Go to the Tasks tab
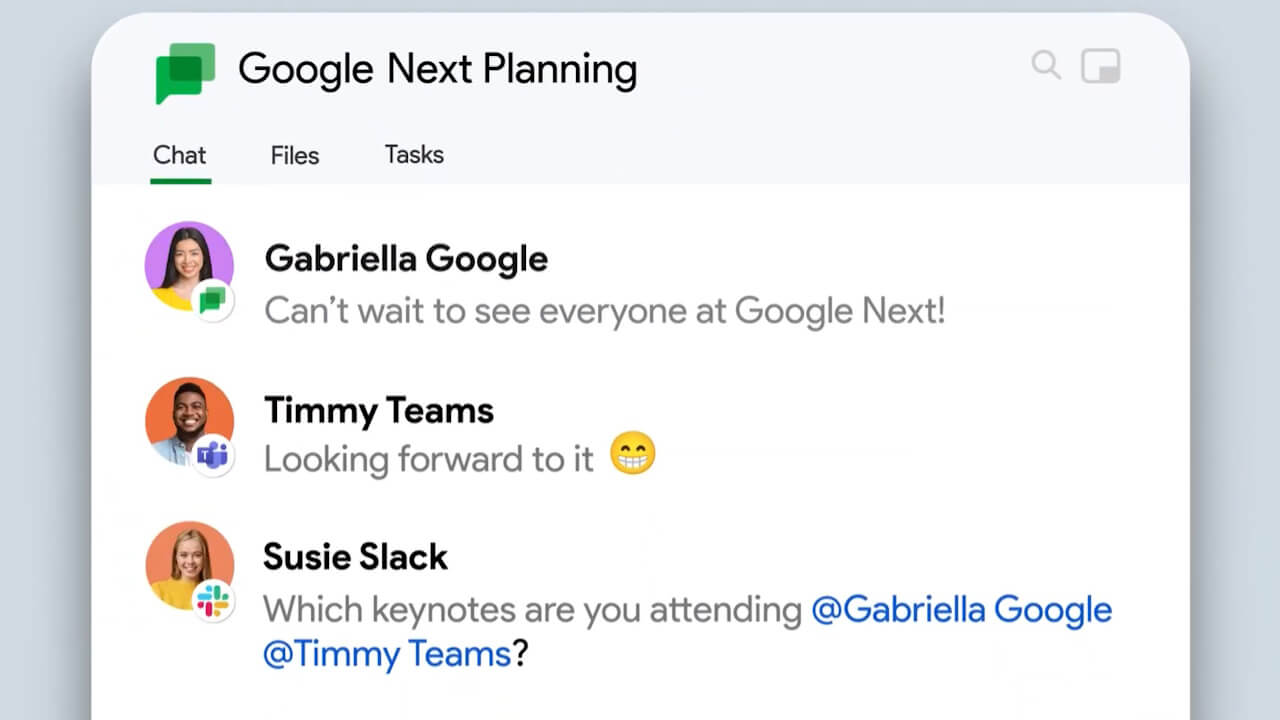Viewport: 1280px width, 720px height. point(414,155)
